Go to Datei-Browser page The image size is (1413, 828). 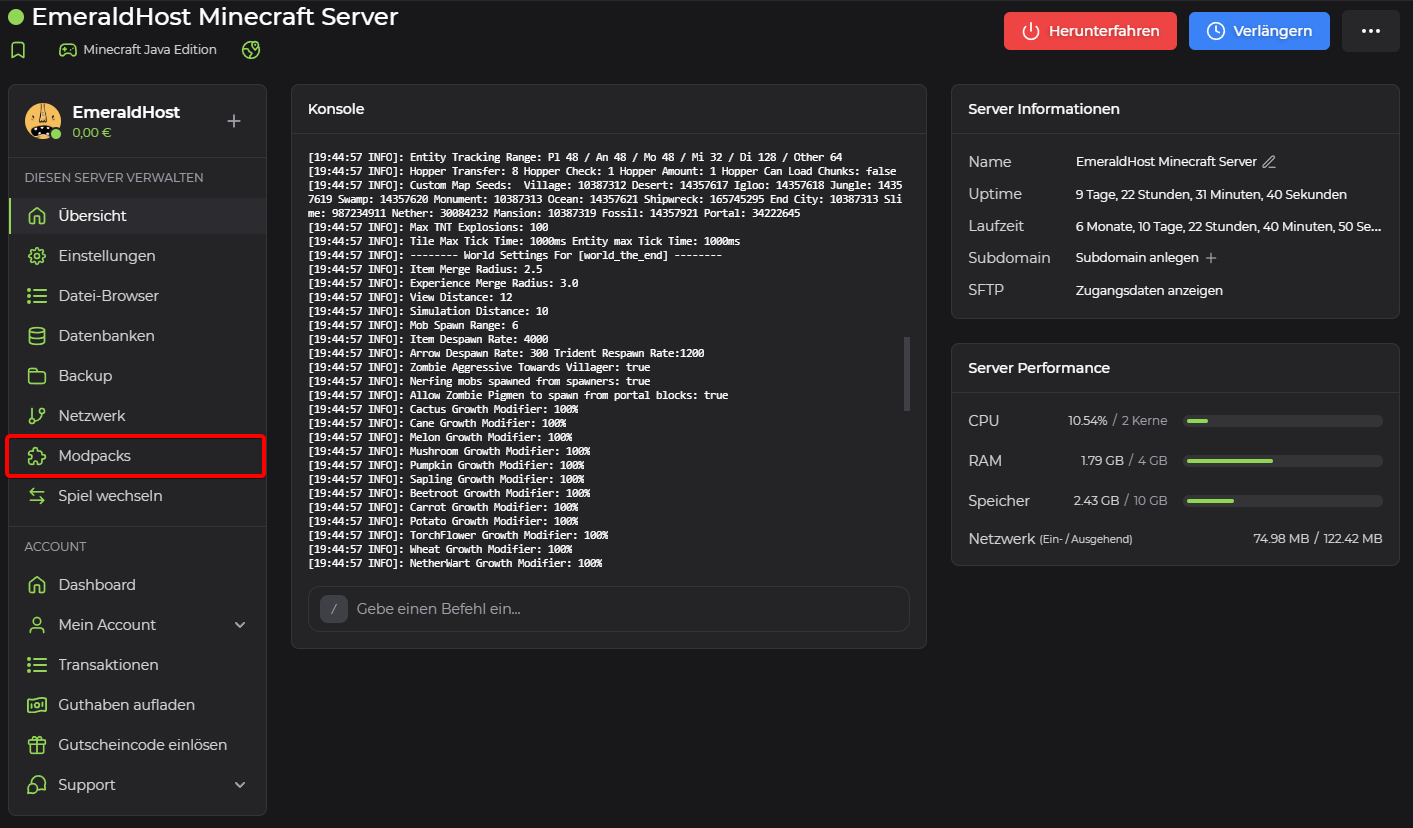108,296
